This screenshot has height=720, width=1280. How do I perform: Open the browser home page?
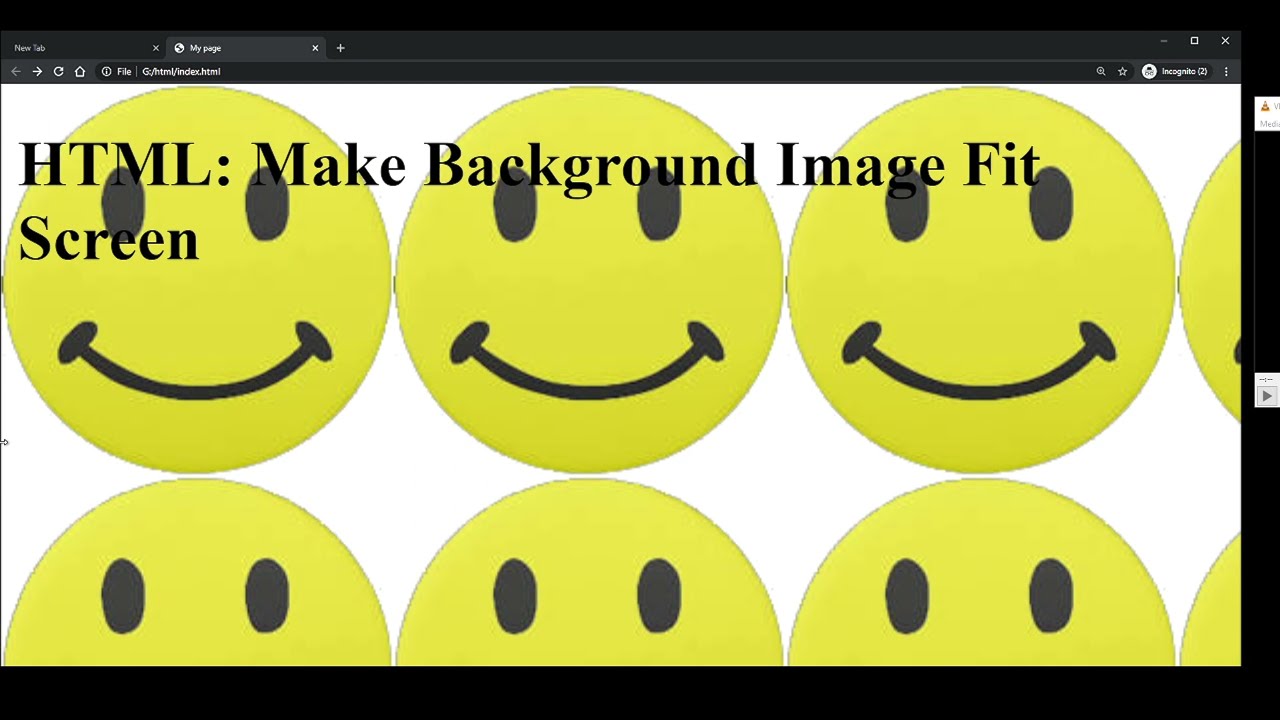(80, 72)
